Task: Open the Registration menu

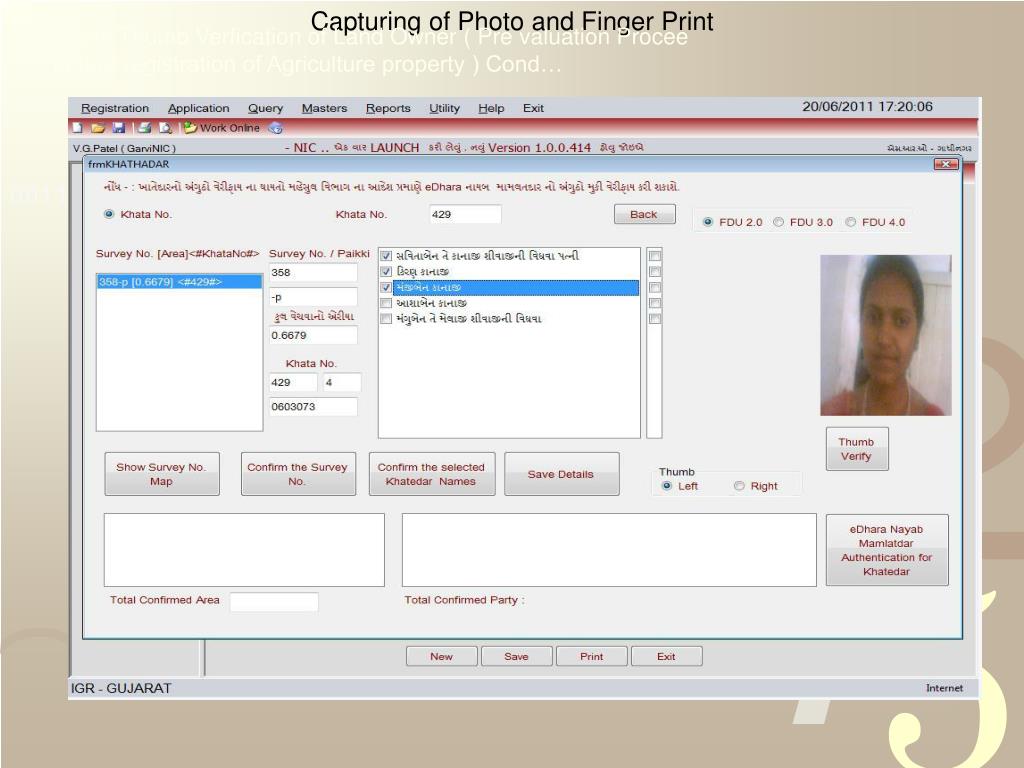Action: (115, 108)
